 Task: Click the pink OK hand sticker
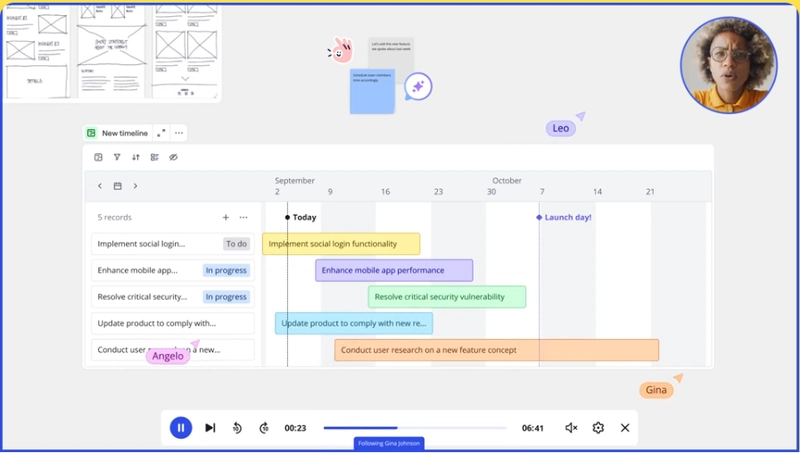(341, 50)
